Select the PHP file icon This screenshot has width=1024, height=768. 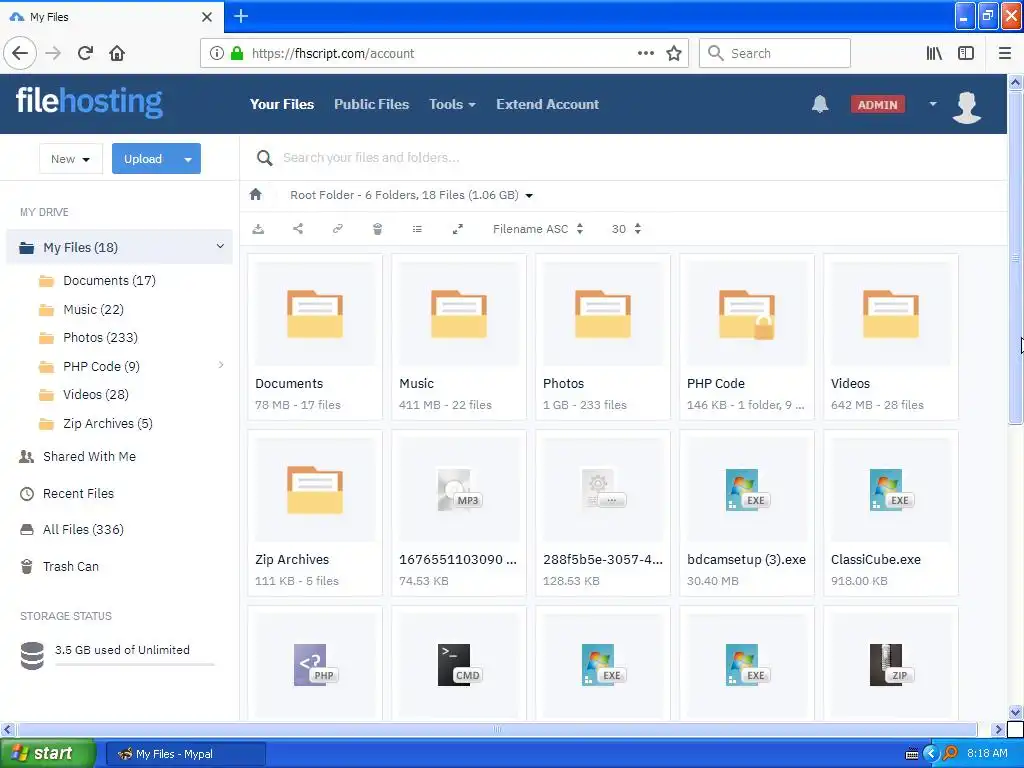point(315,665)
